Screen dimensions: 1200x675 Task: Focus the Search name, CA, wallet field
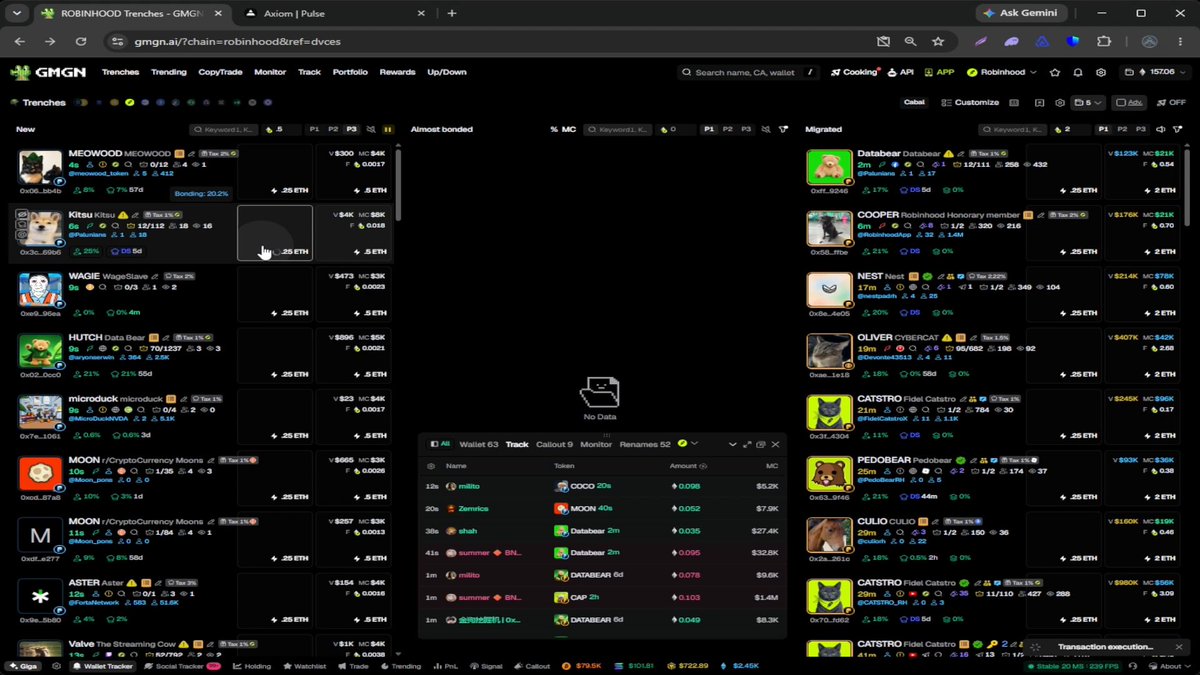[x=749, y=72]
